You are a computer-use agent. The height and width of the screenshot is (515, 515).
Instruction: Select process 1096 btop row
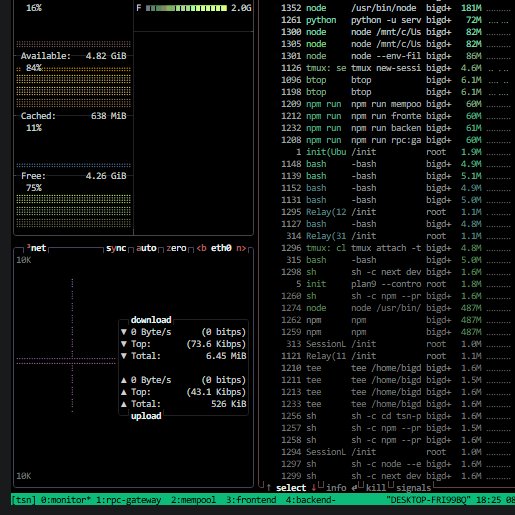point(395,80)
